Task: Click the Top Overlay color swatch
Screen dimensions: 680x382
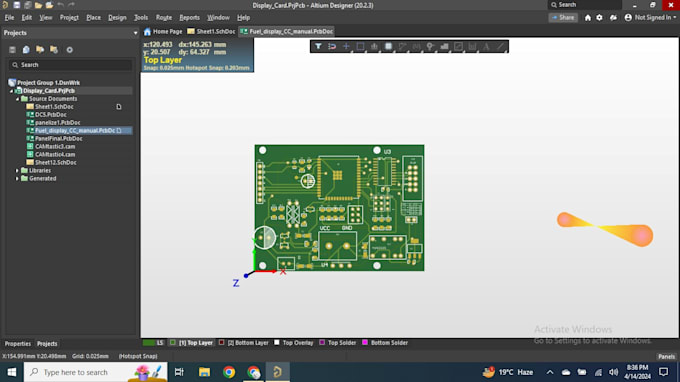Action: point(277,343)
